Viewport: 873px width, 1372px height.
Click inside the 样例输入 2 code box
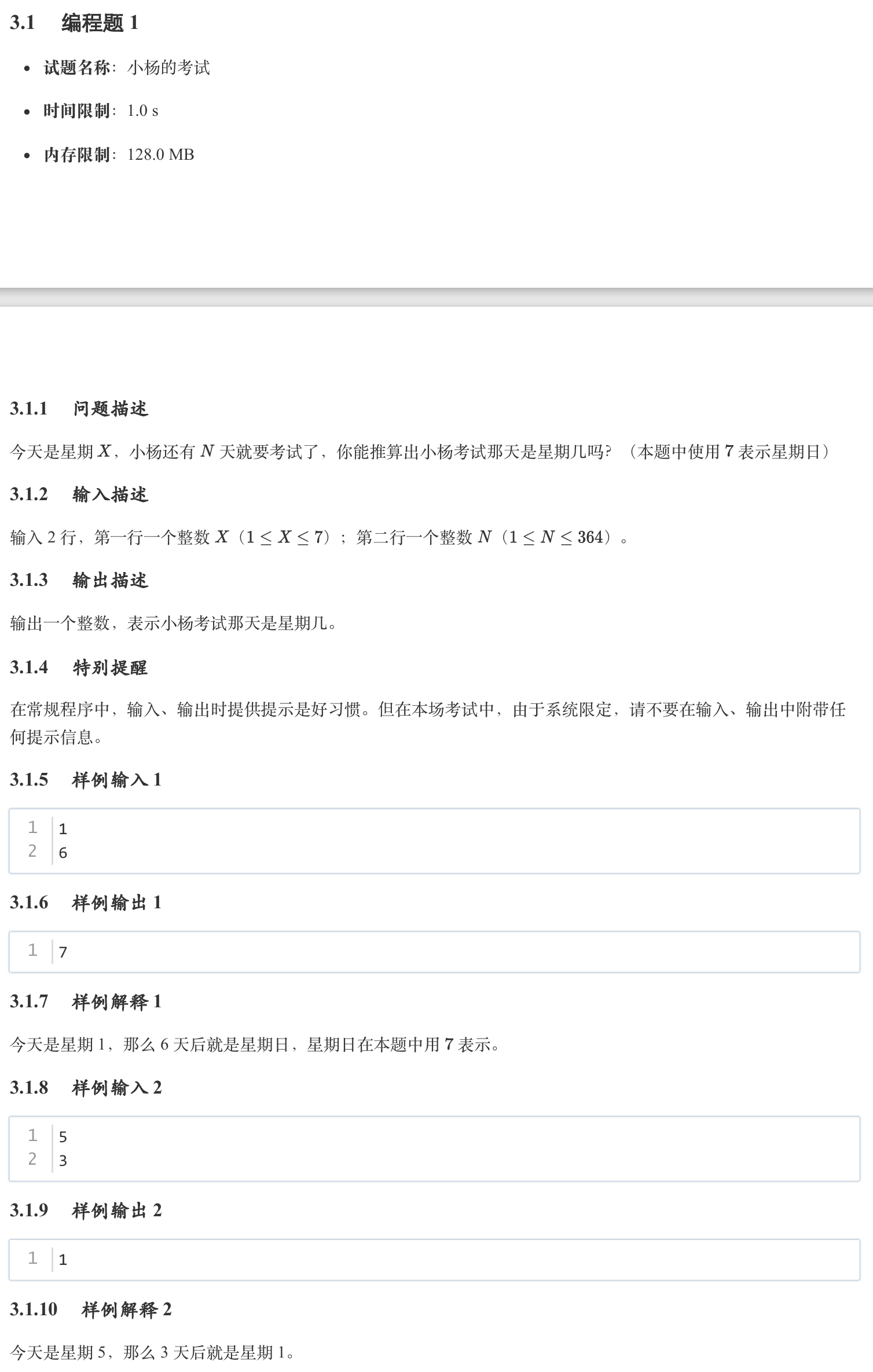coord(434,1149)
